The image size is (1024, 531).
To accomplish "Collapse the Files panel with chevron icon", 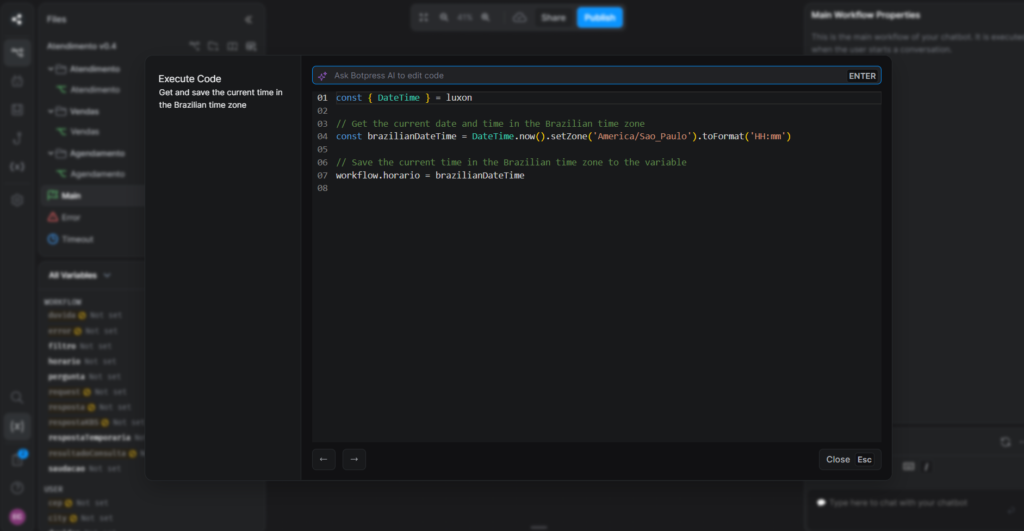I will click(248, 19).
